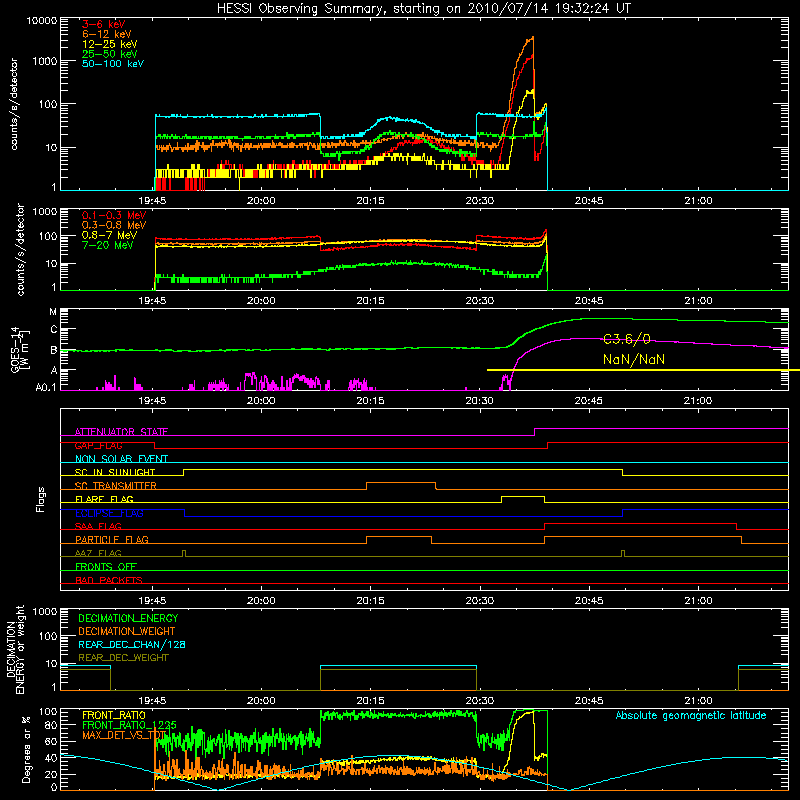Select the 6-12 keV legend label
This screenshot has width=800, height=800.
(x=107, y=34)
